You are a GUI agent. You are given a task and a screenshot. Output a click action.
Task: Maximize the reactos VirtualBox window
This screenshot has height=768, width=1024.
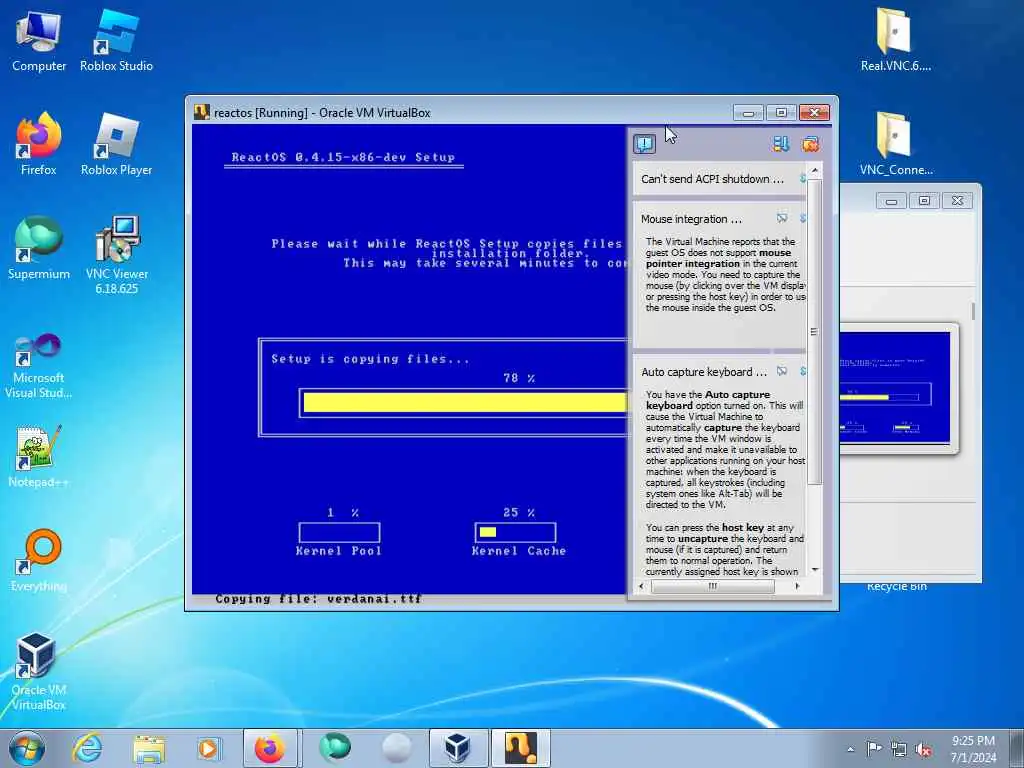(781, 112)
